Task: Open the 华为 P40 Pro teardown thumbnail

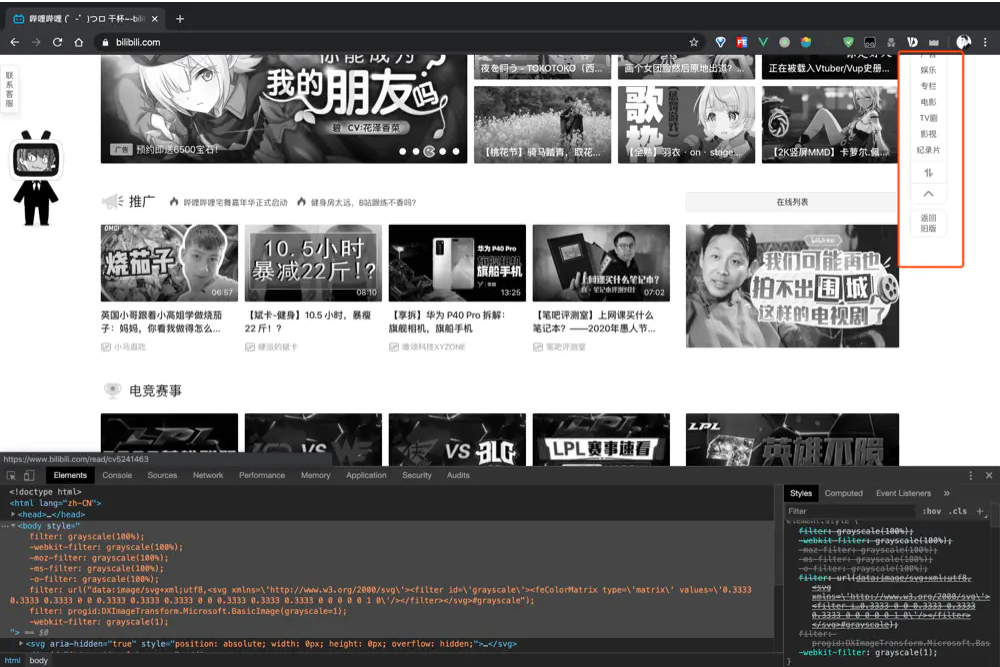Action: (457, 263)
